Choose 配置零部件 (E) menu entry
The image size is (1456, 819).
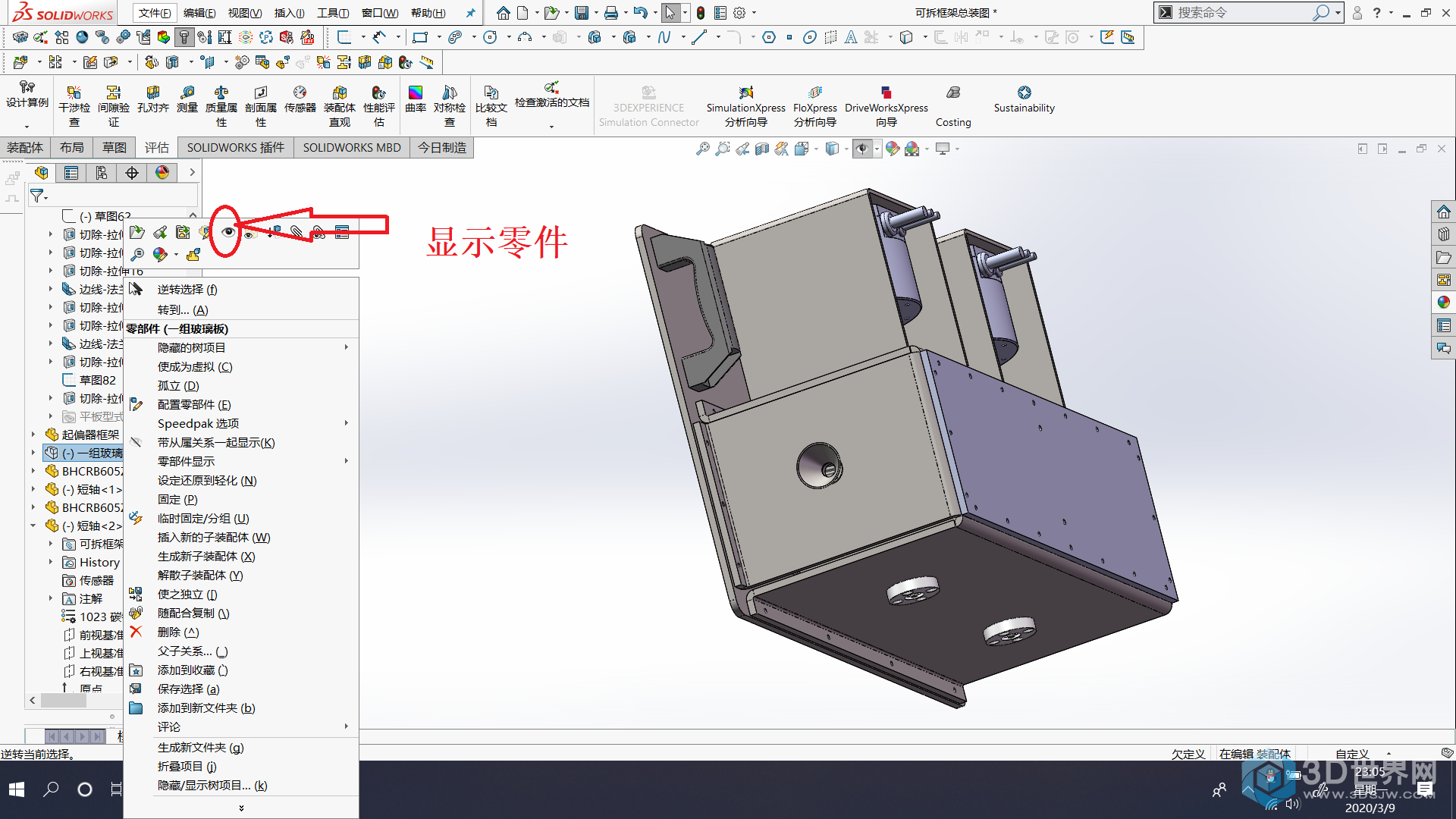pos(194,405)
